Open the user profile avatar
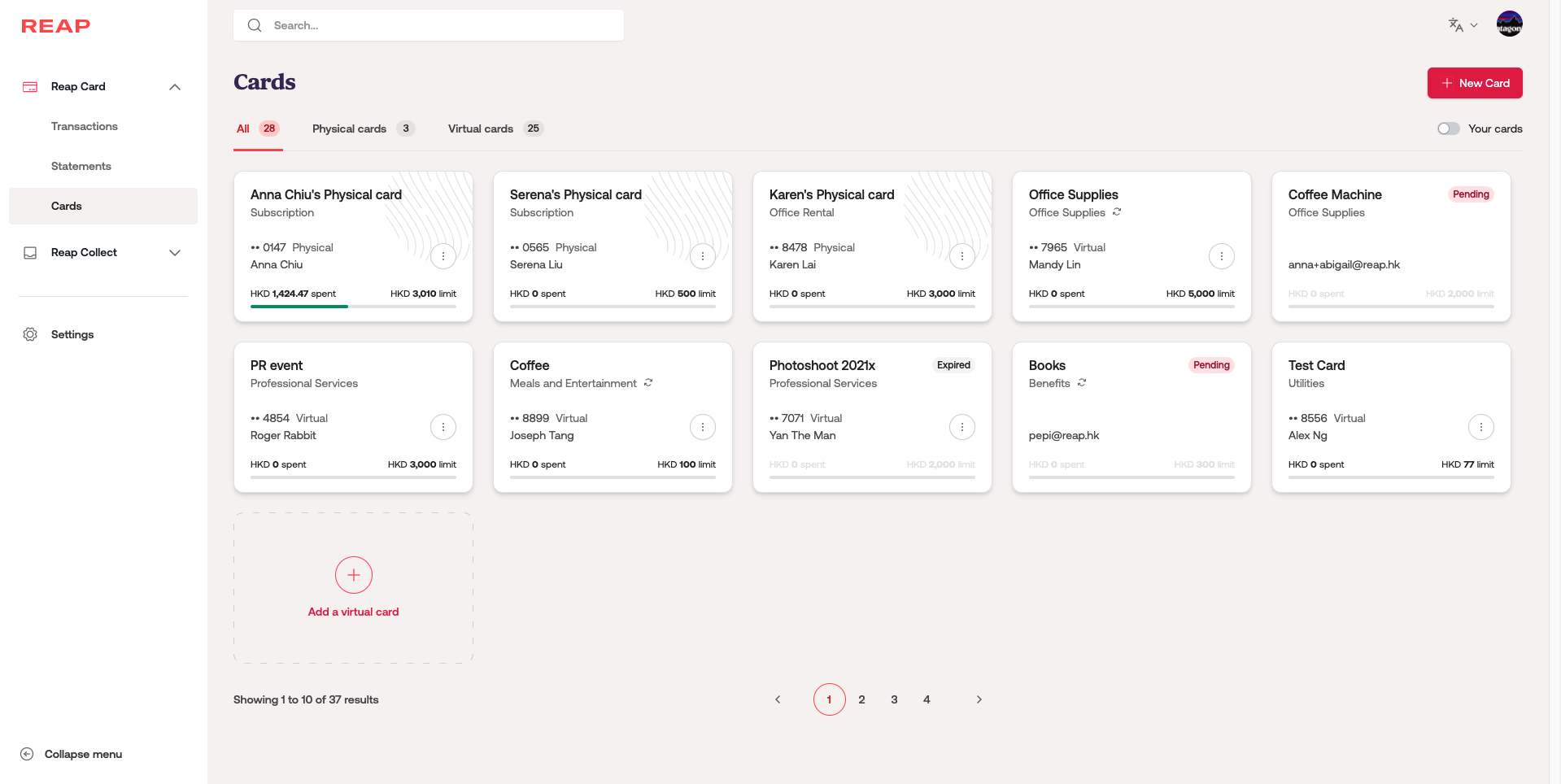1561x784 pixels. click(x=1509, y=24)
